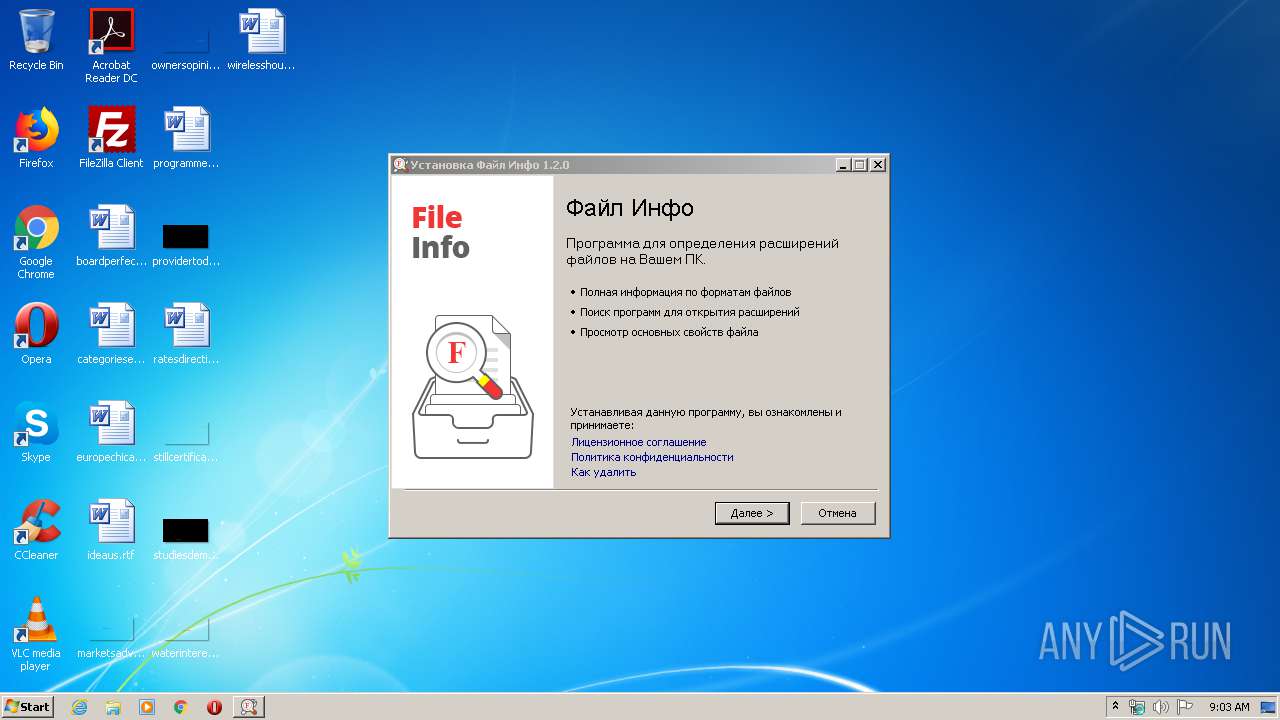Image resolution: width=1280 pixels, height=720 pixels.
Task: Select the Firefox desktop icon
Action: tap(36, 138)
